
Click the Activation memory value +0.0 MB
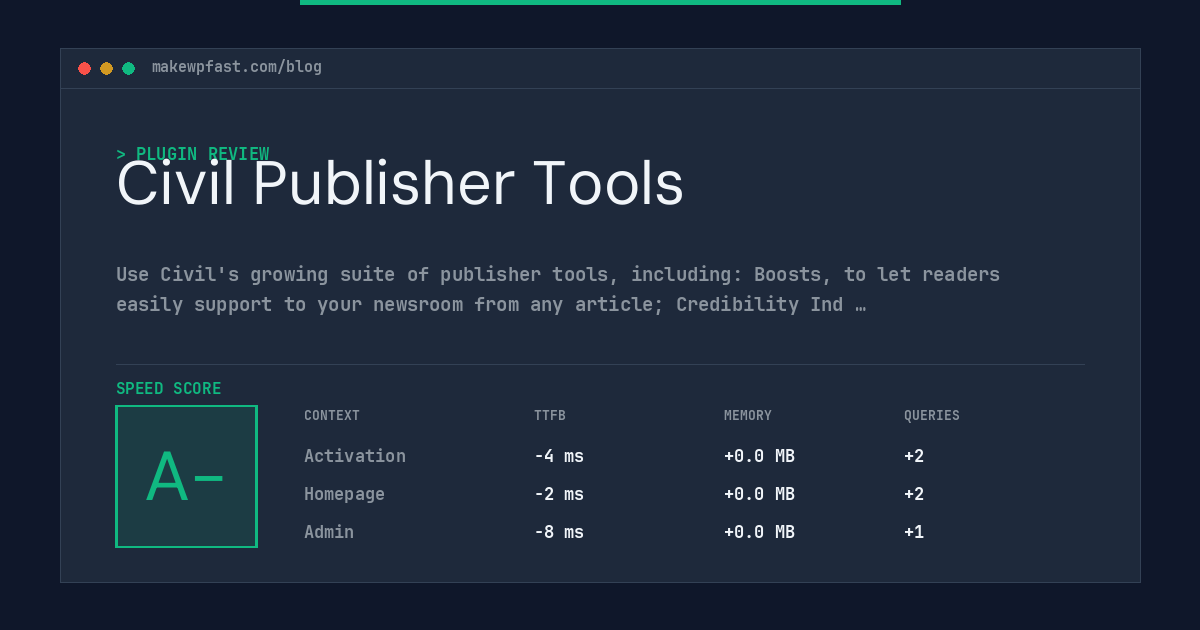click(x=759, y=456)
